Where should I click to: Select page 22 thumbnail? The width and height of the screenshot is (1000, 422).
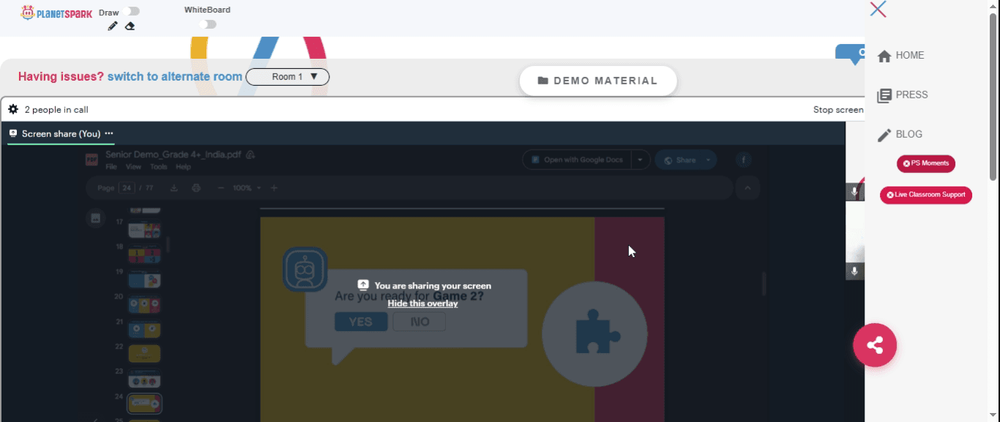[x=144, y=354]
